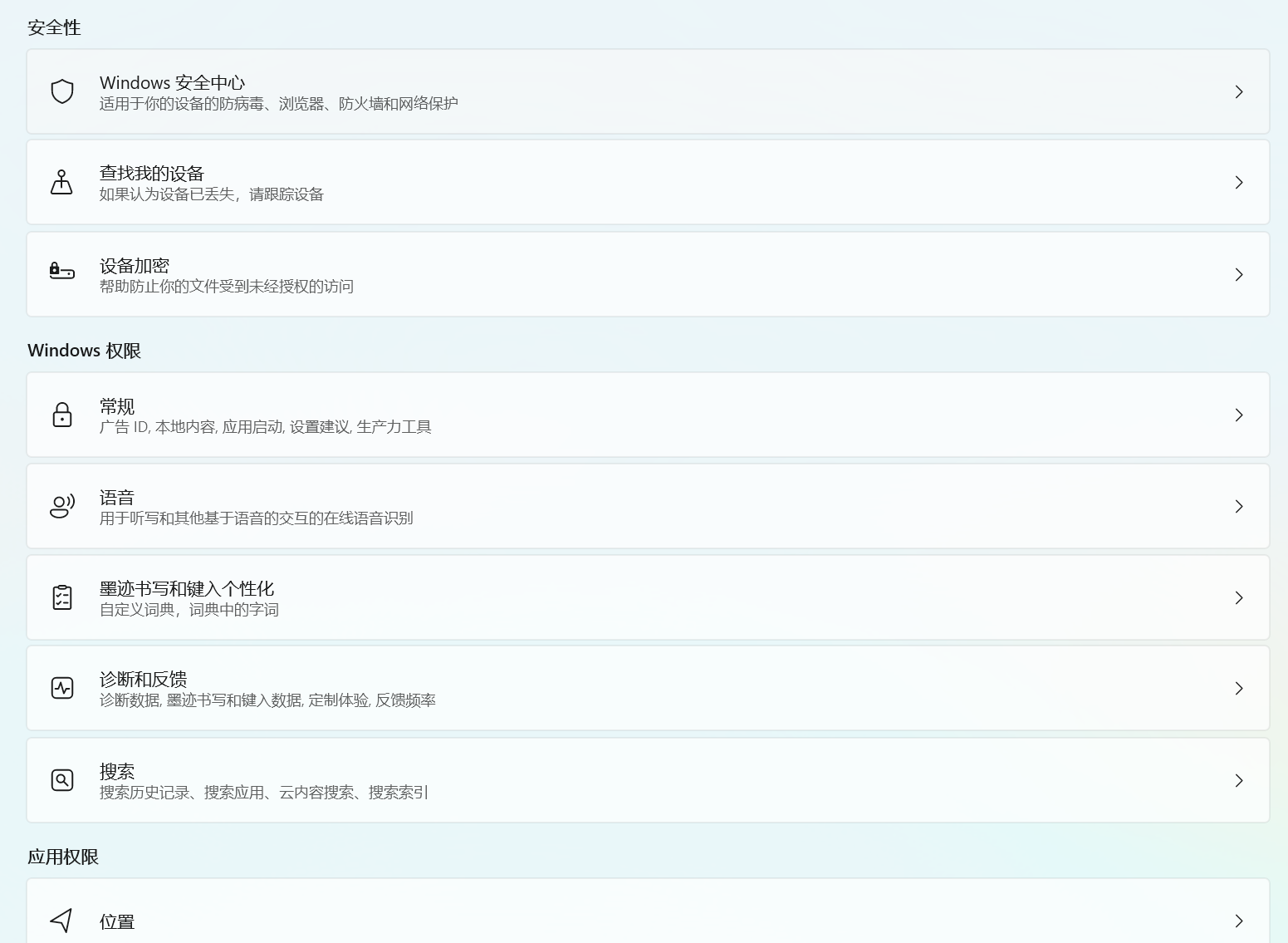
Task: Open the 位置 row chevron
Action: coord(1239,921)
